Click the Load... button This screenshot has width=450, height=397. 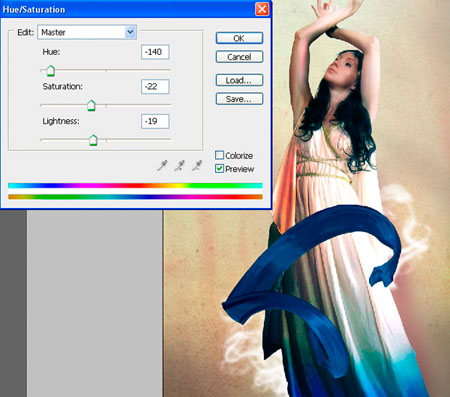click(x=239, y=80)
